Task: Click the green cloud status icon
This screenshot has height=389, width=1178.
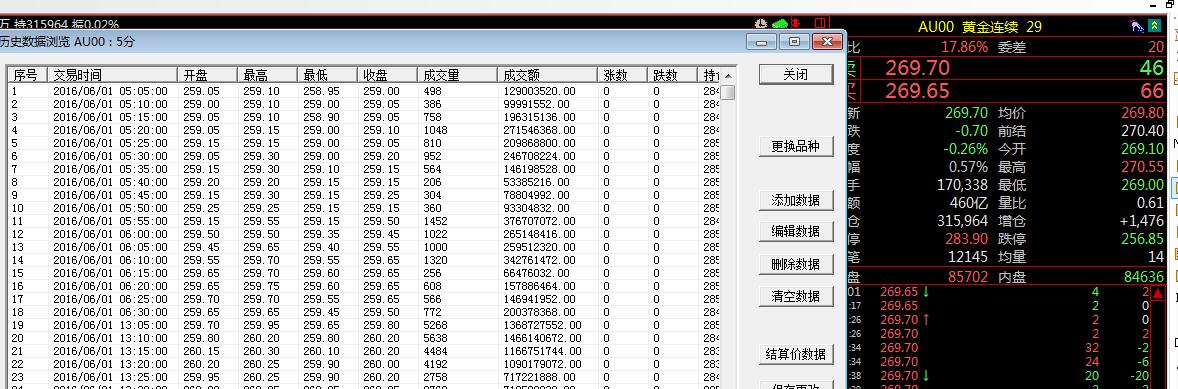Action: (781, 24)
